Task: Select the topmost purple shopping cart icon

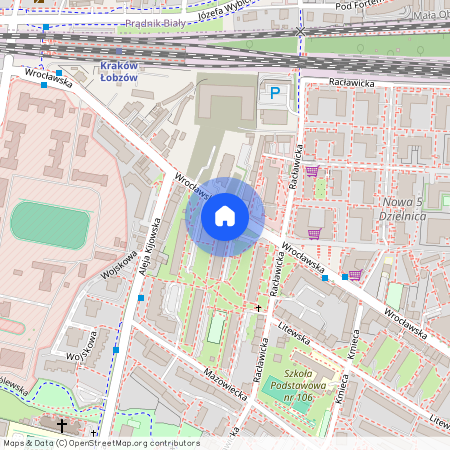Action: click(313, 171)
